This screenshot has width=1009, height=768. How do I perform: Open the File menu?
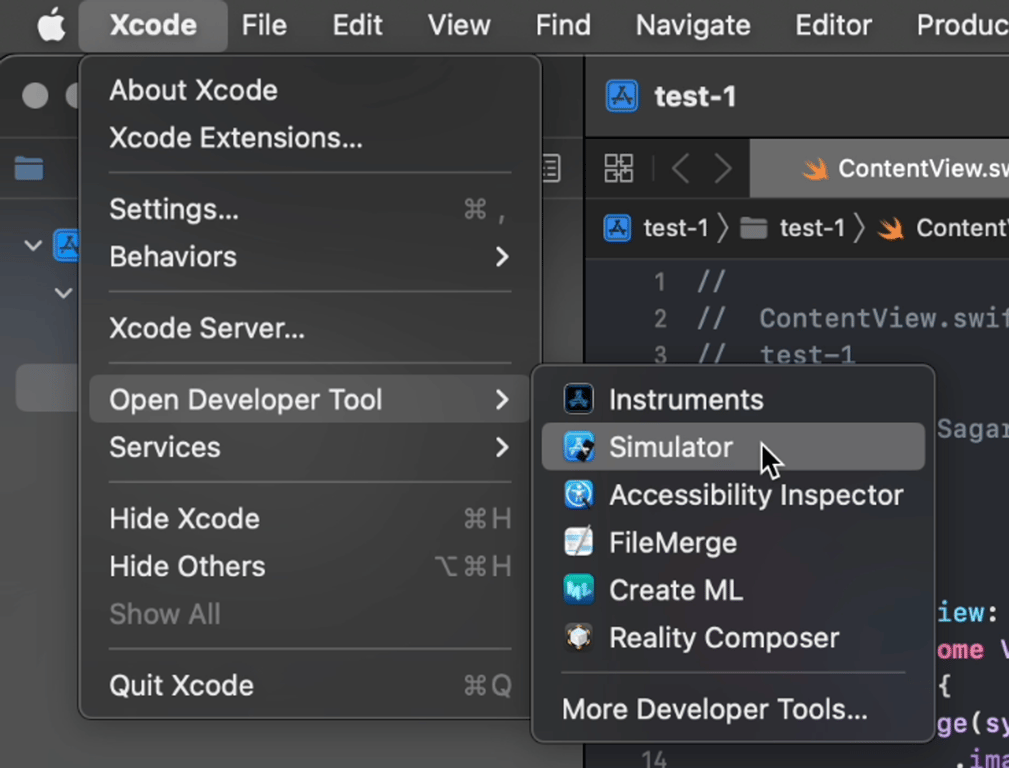pyautogui.click(x=263, y=25)
